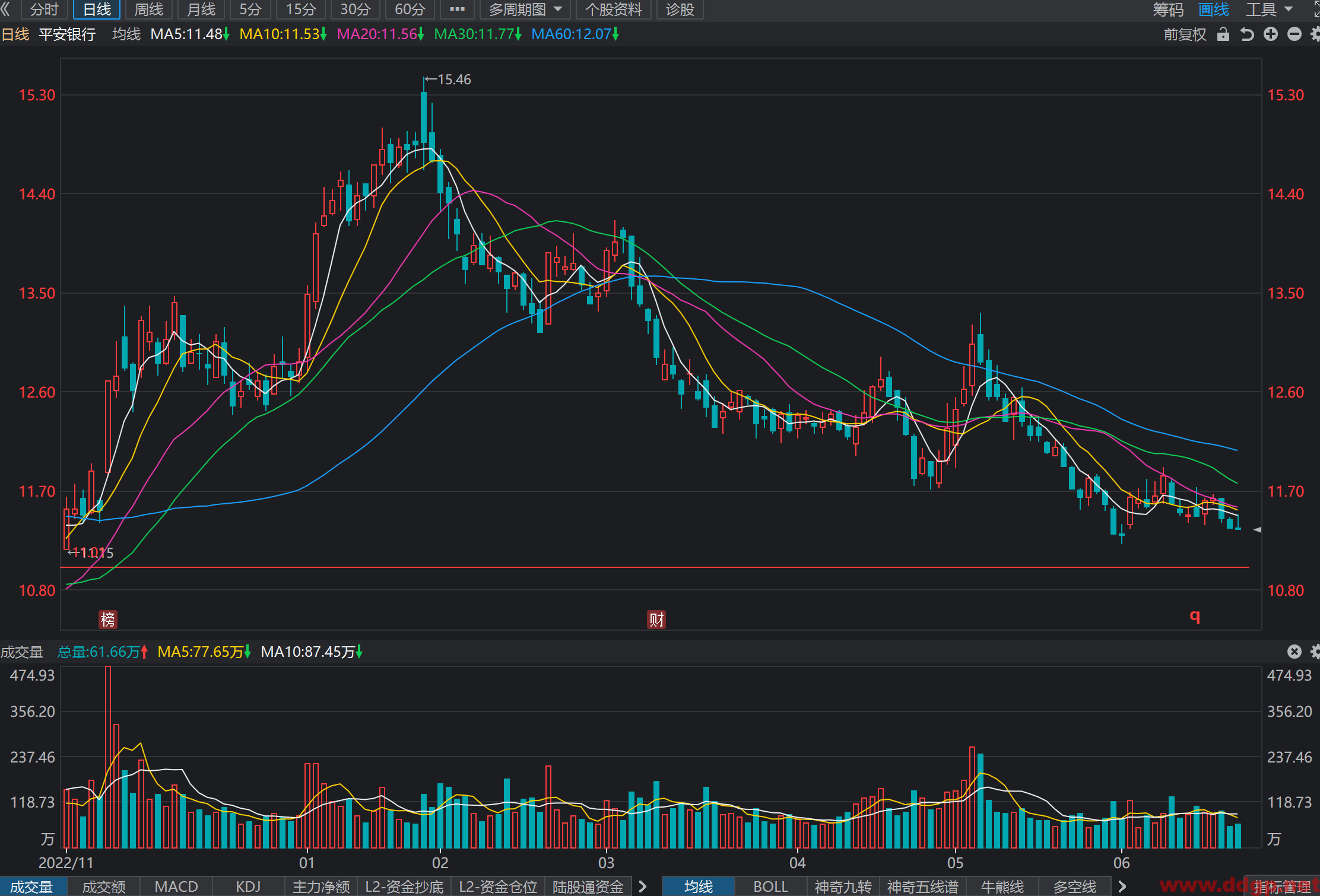Select the 15分 period tab

coord(300,9)
